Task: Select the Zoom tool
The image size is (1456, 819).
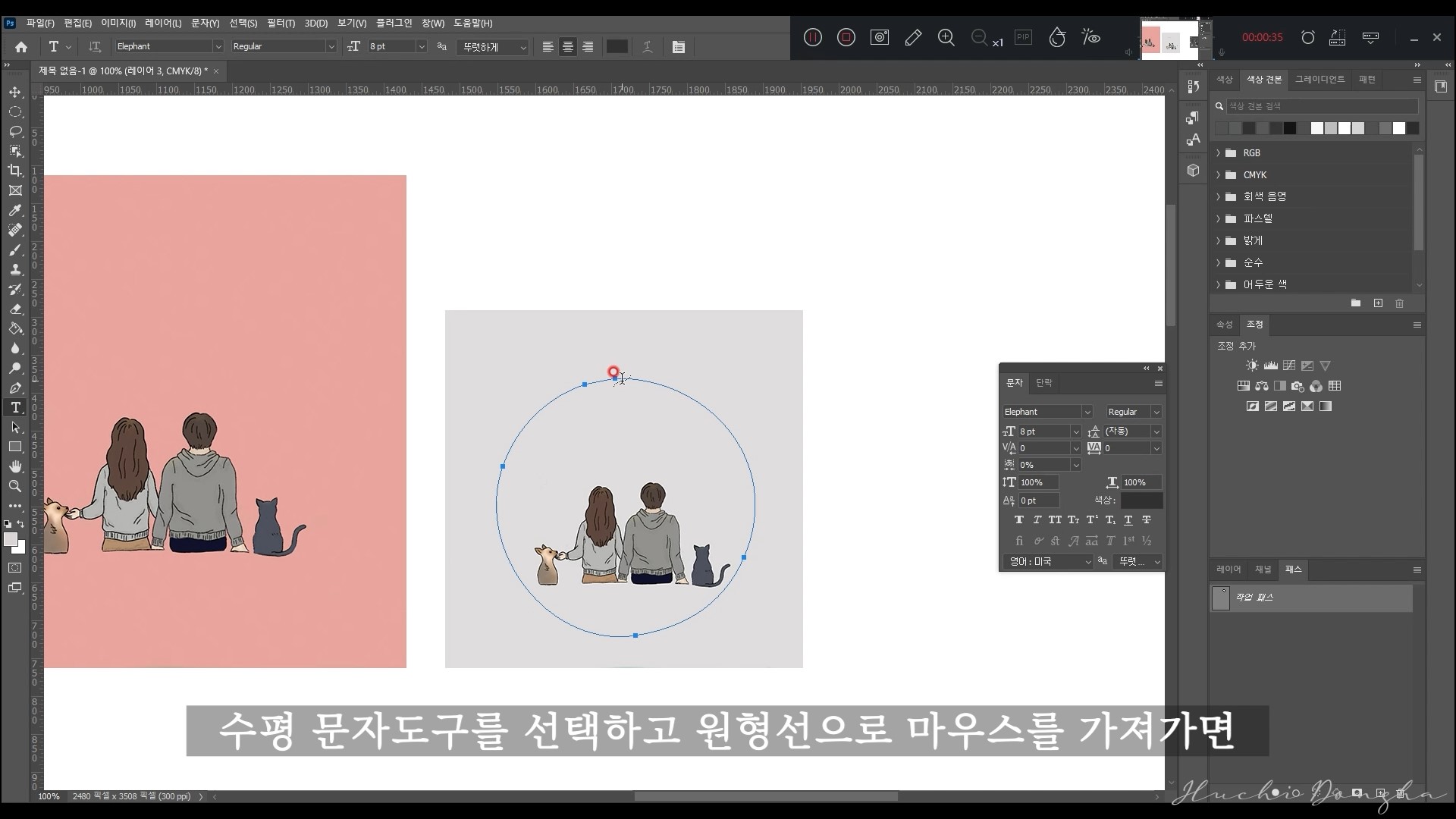Action: coord(15,487)
